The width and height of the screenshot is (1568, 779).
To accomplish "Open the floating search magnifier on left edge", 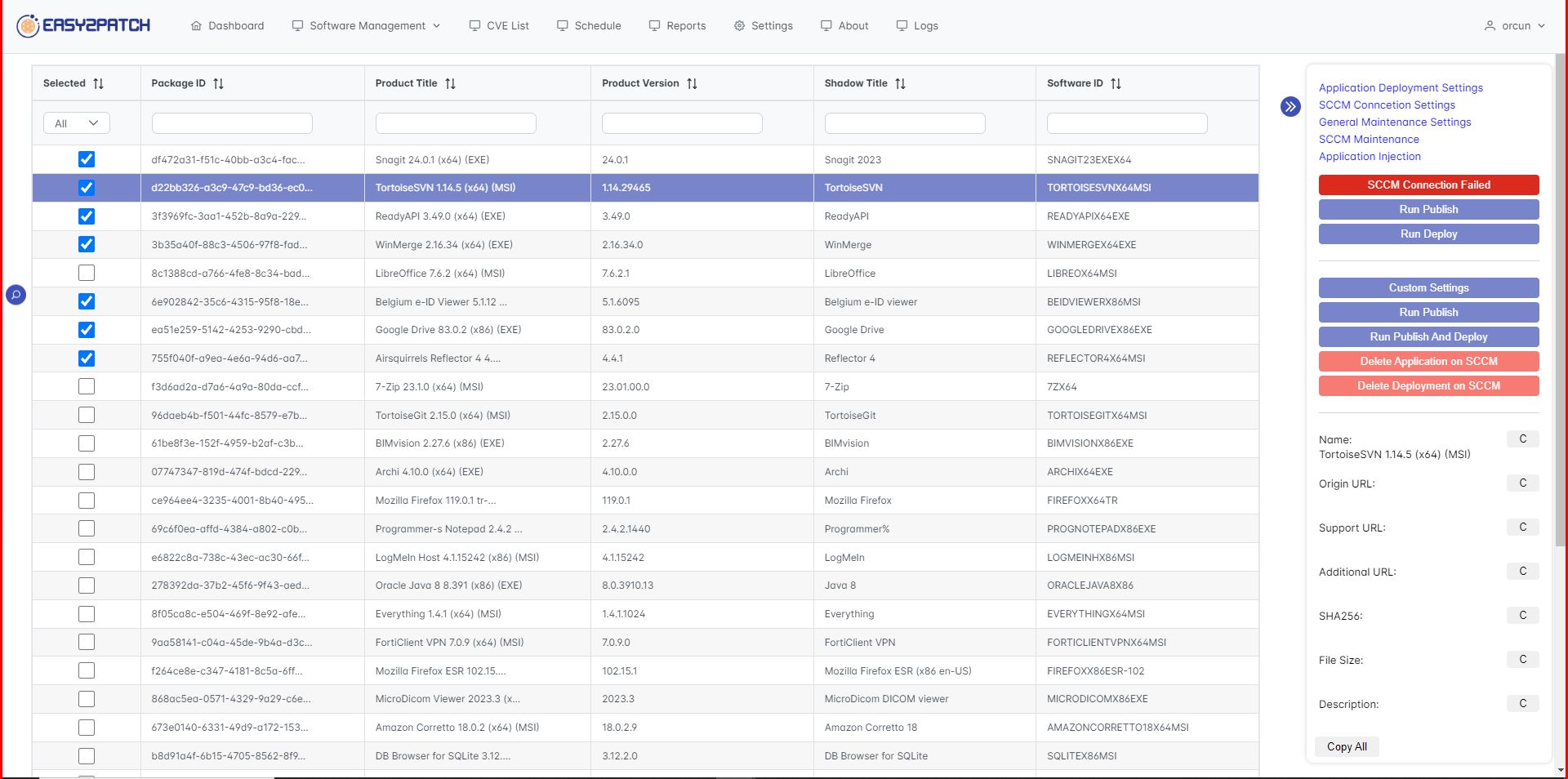I will (x=15, y=295).
